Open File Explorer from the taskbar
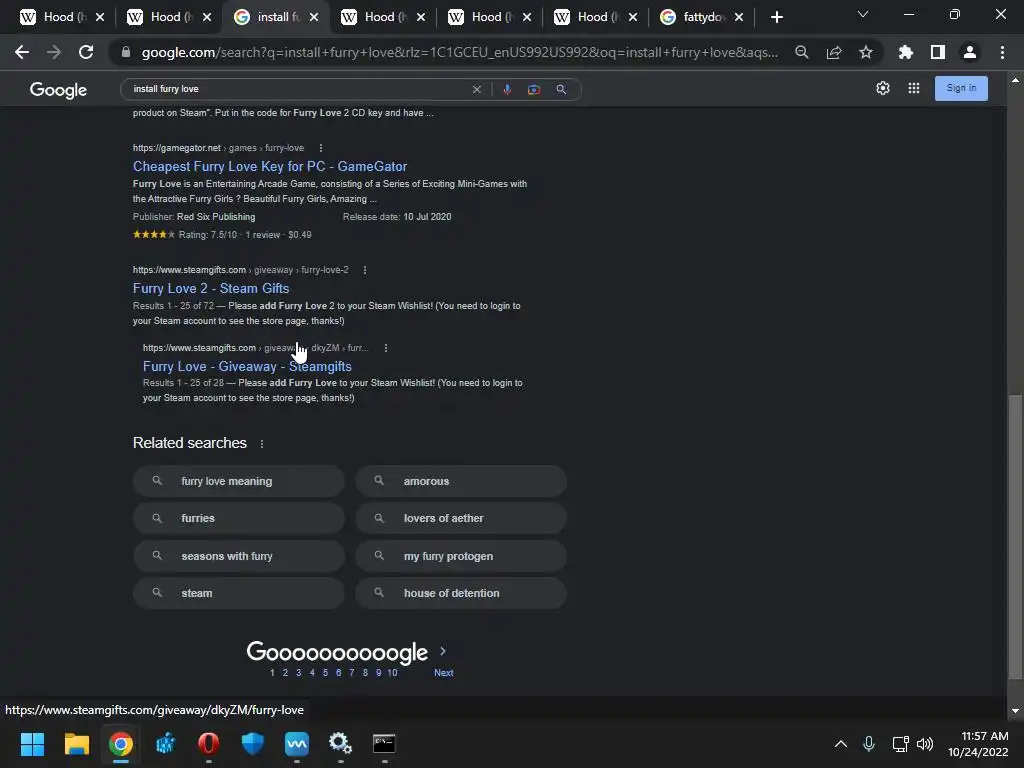This screenshot has width=1024, height=768. tap(76, 744)
